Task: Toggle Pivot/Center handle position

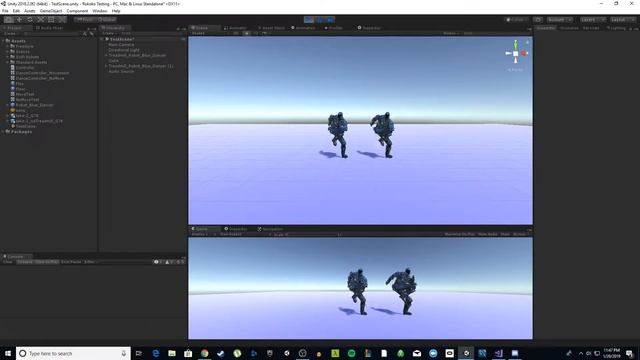Action: click(85, 19)
